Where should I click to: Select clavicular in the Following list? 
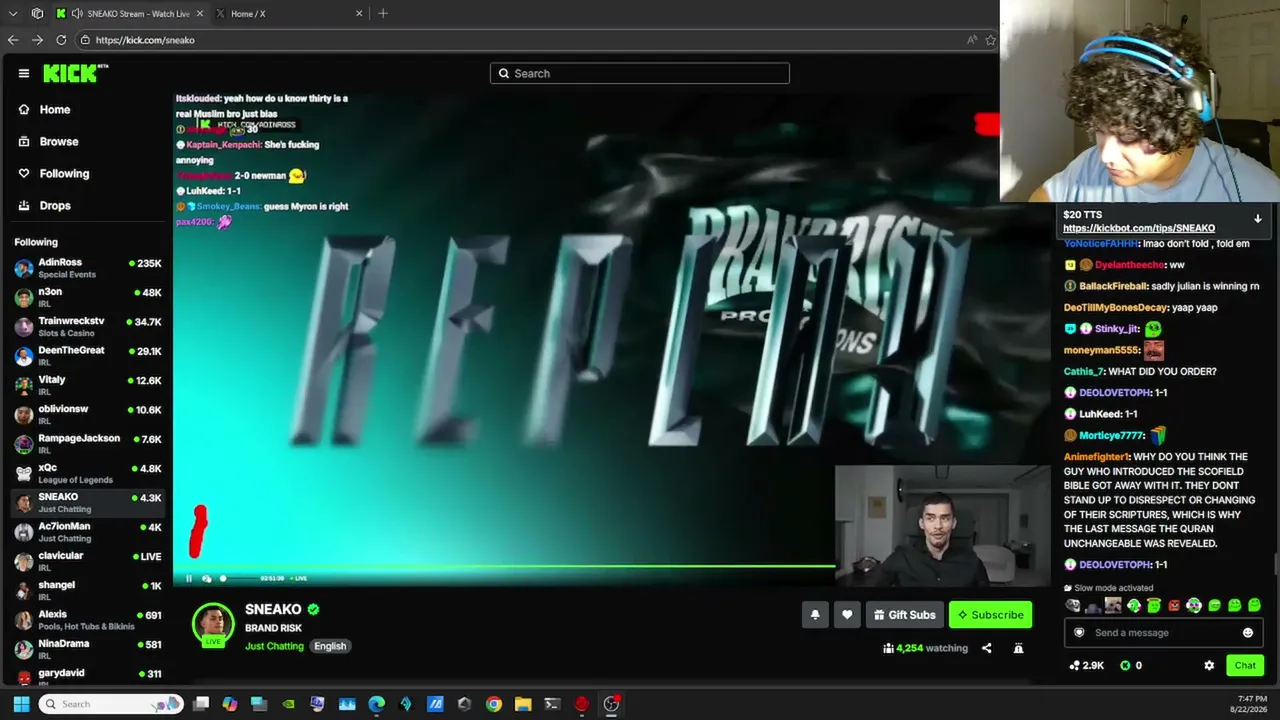coord(88,561)
